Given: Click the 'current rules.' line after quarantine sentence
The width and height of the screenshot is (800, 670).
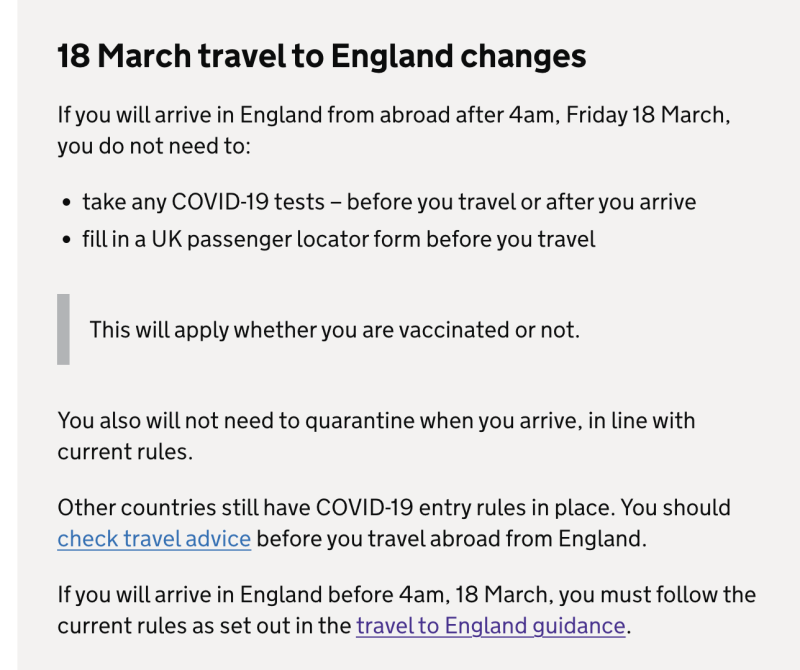Looking at the screenshot, I should pos(125,452).
